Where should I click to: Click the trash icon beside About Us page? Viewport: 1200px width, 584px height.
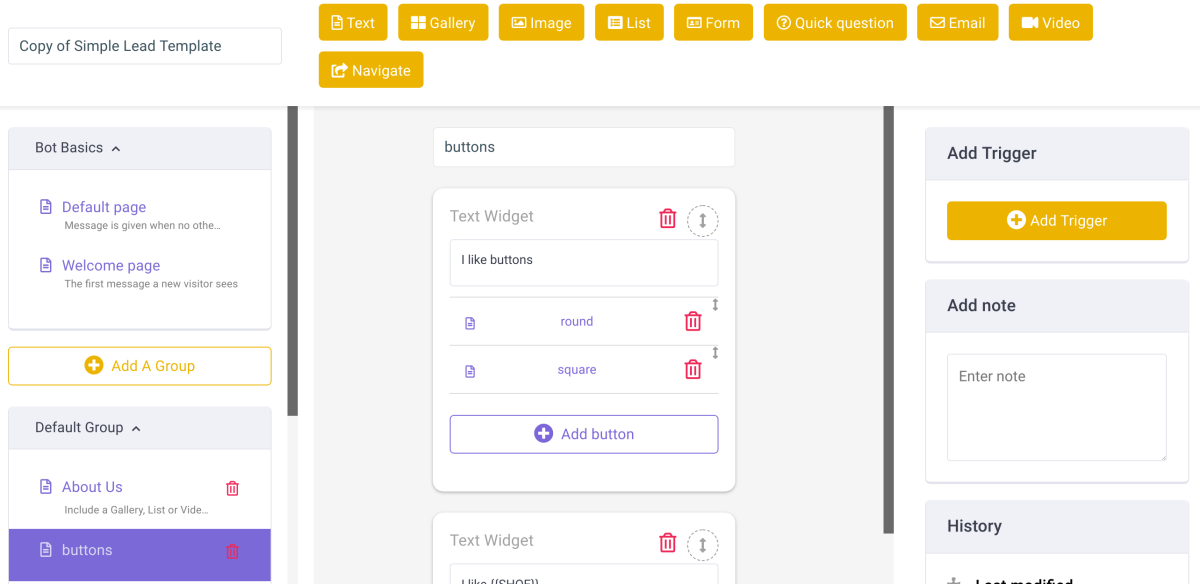(233, 489)
